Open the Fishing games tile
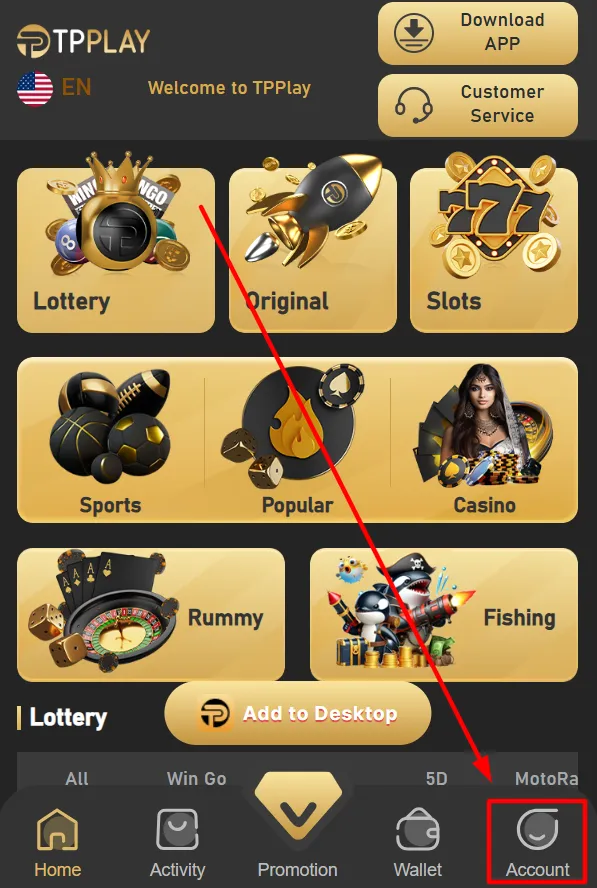Viewport: 597px width, 888px height. [x=444, y=614]
